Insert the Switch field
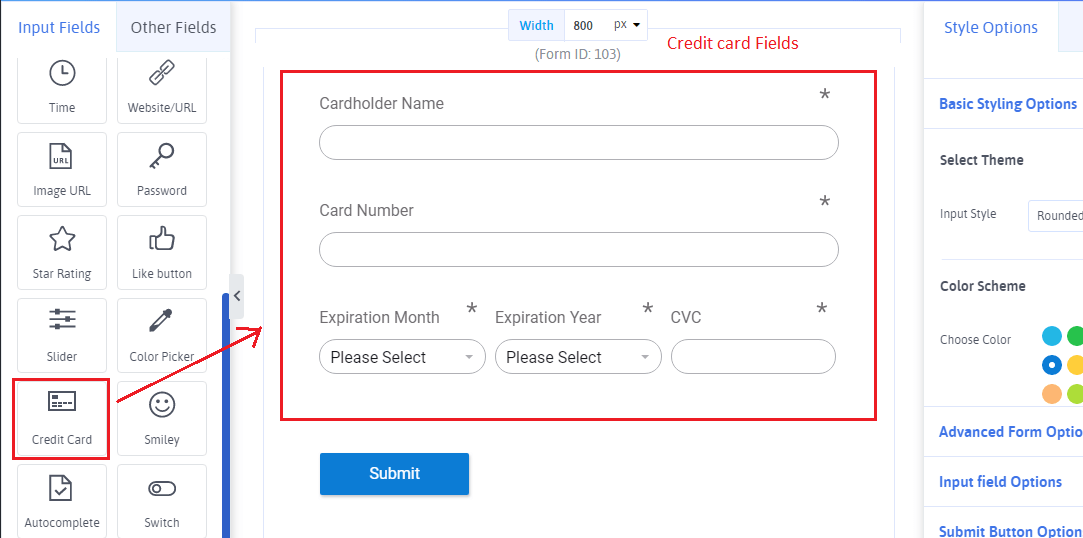 [x=162, y=502]
